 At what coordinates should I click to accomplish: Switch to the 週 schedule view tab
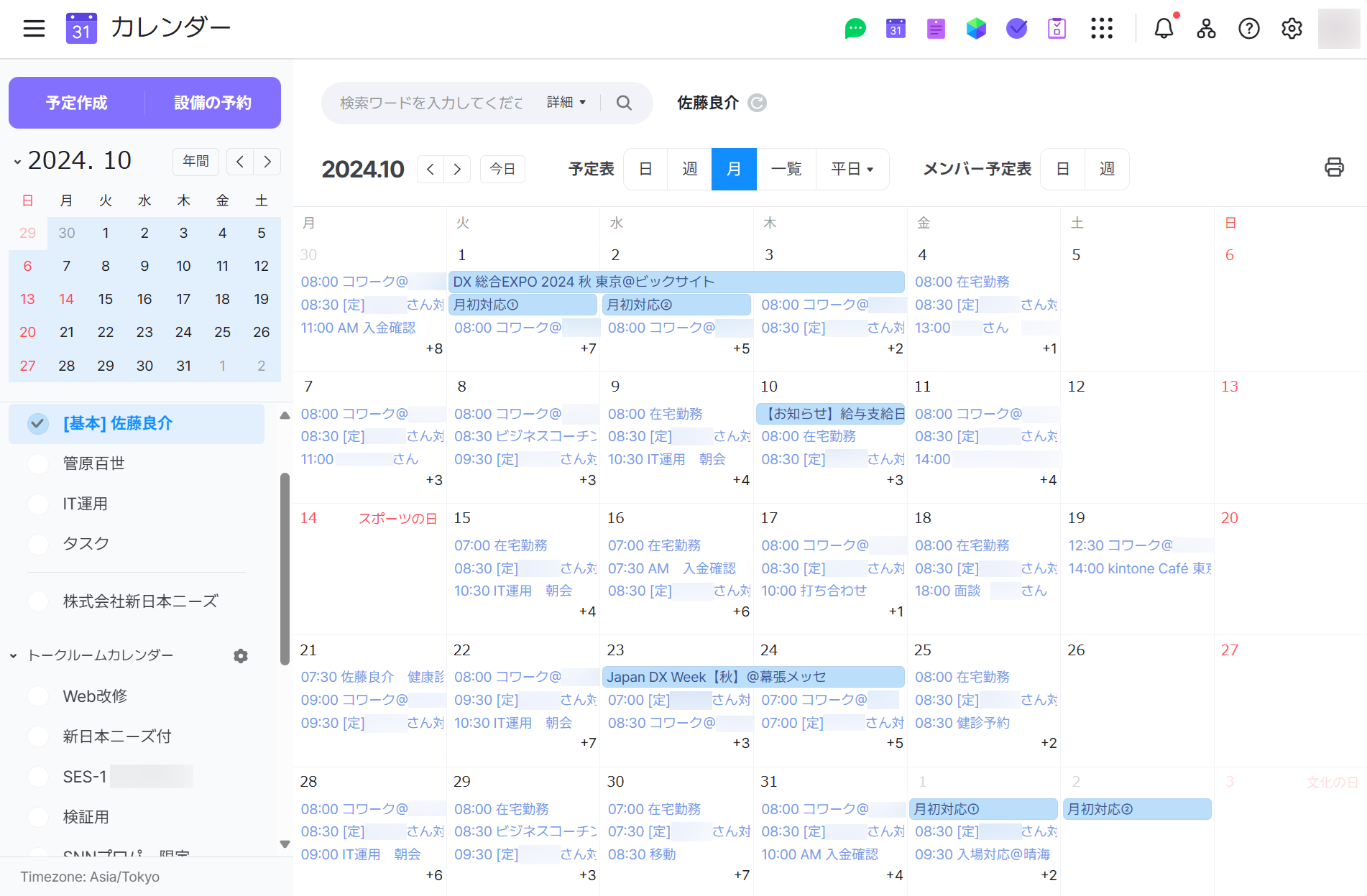click(689, 169)
